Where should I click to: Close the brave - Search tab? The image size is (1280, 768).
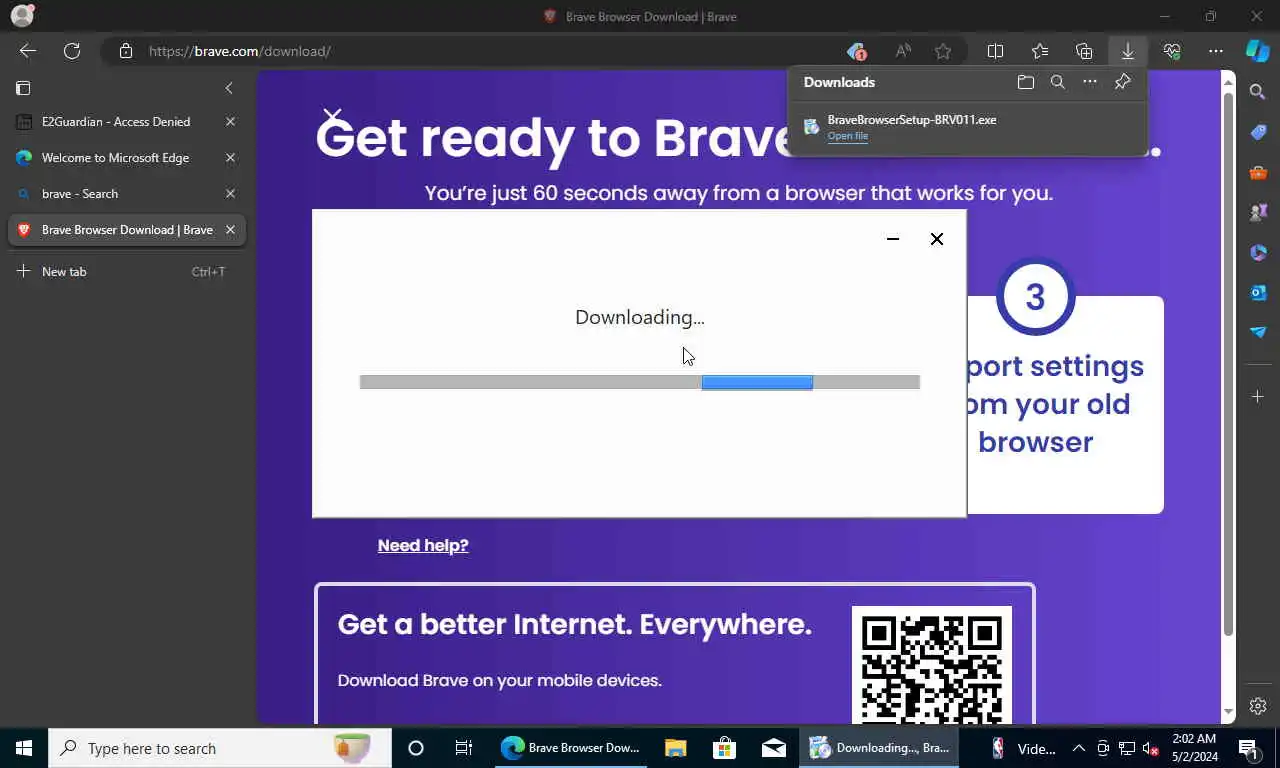click(230, 194)
